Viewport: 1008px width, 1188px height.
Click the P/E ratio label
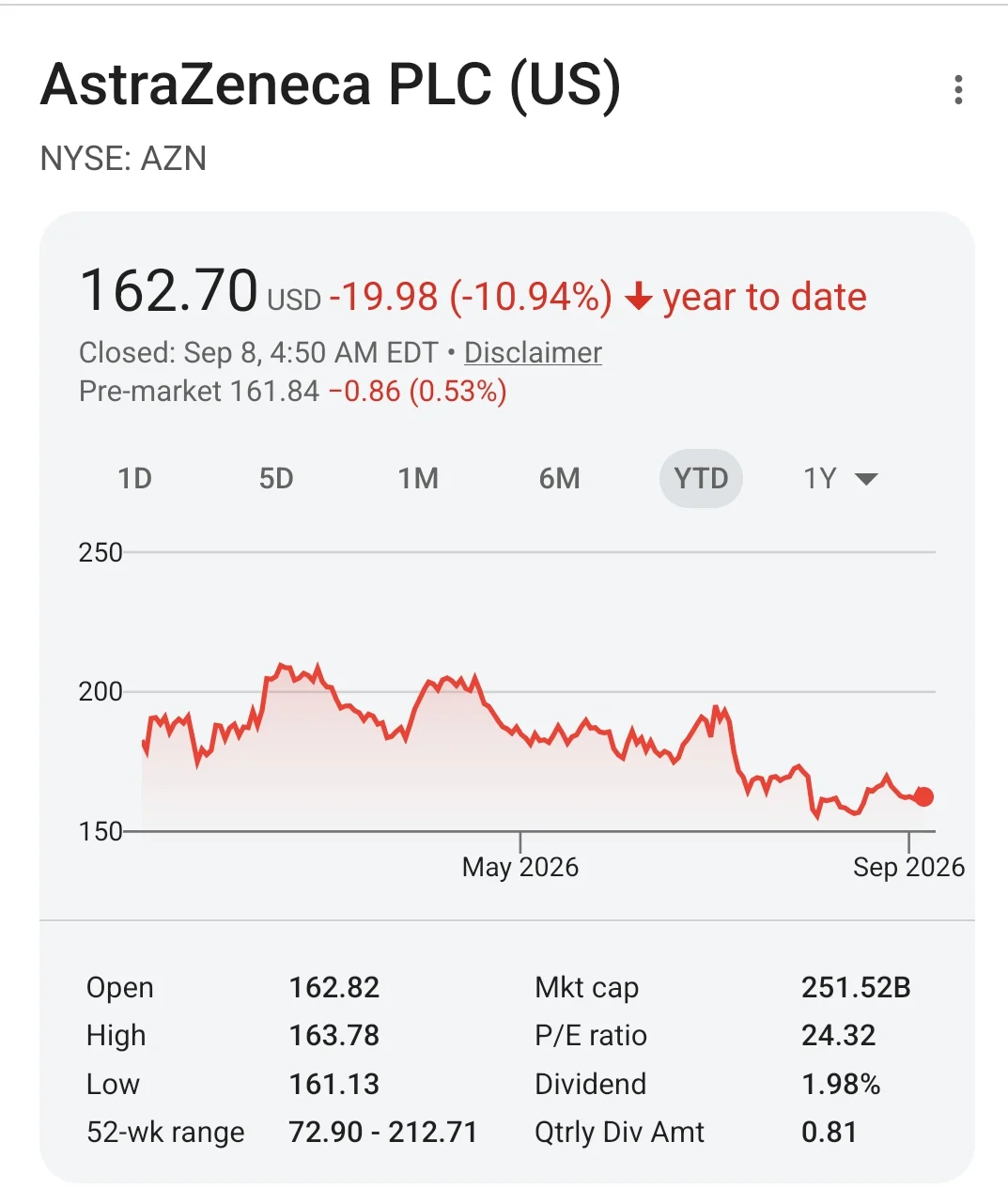tap(591, 1035)
